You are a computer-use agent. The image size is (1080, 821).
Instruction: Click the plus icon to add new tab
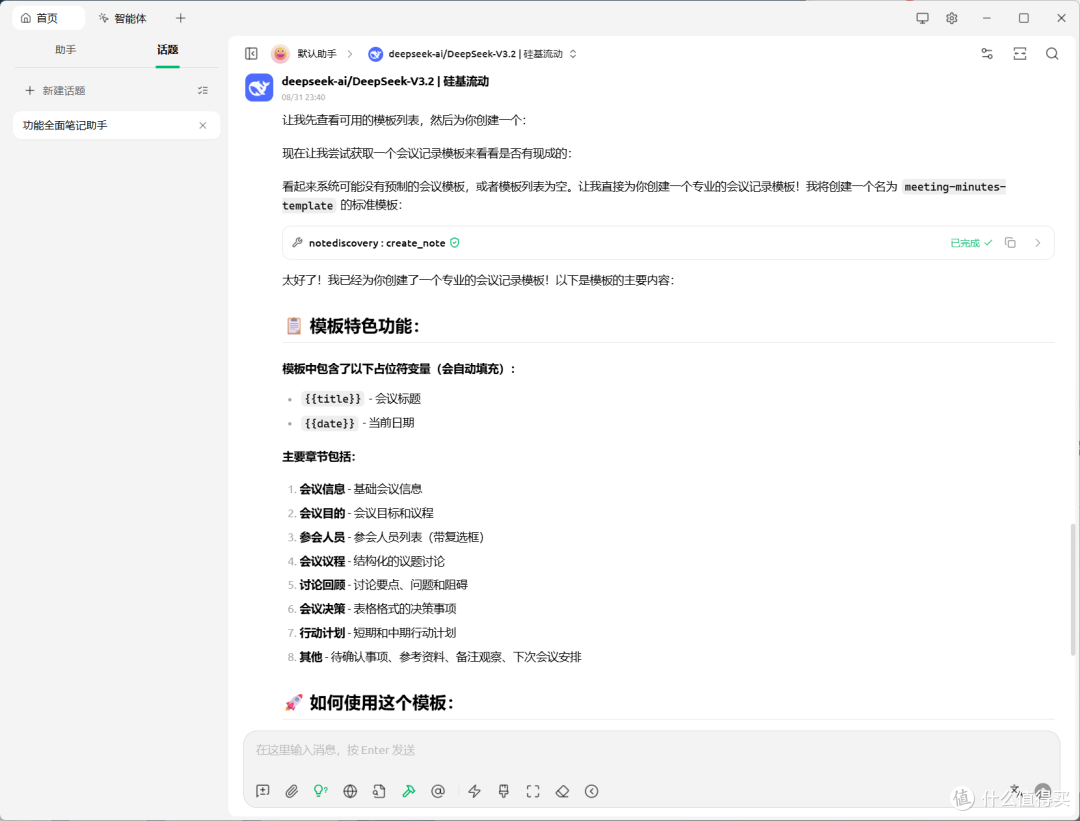[x=180, y=18]
